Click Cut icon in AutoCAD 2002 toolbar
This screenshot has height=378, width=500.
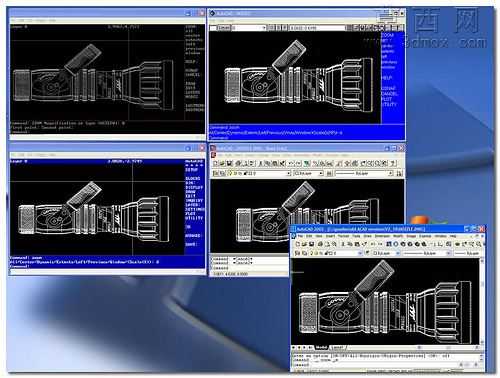click(343, 244)
